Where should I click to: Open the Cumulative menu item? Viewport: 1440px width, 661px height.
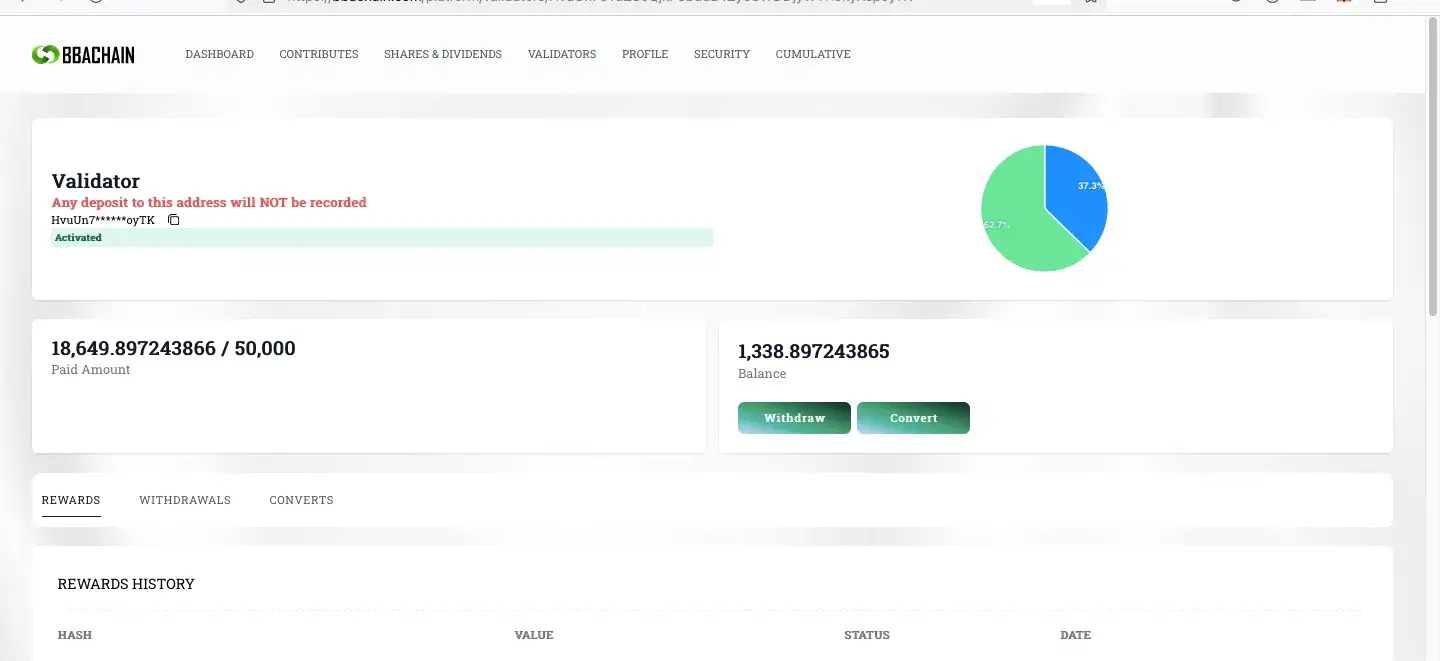[812, 54]
